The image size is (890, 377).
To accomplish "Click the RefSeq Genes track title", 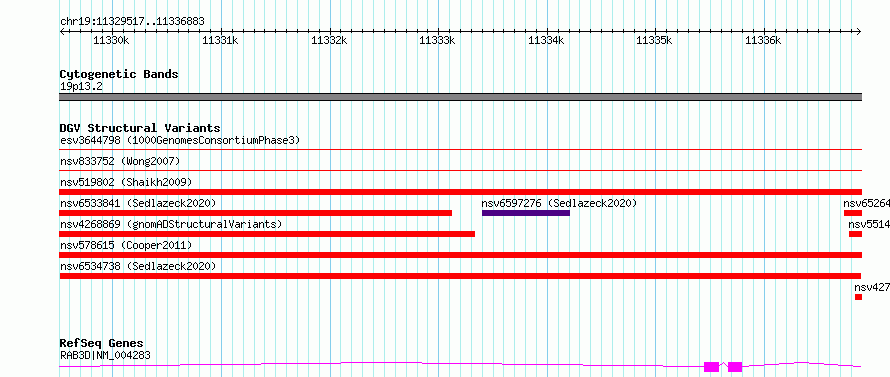I will click(x=101, y=344).
